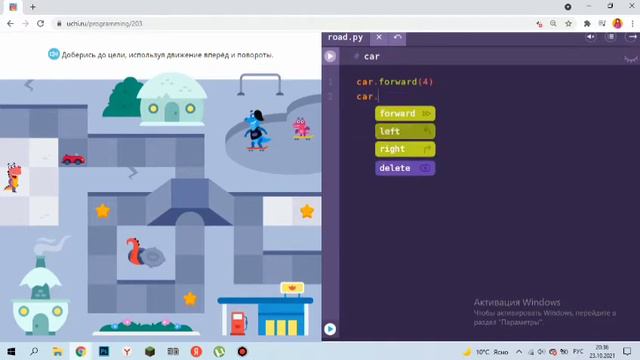The width and height of the screenshot is (640, 360).
Task: Click the round play button at bottom of editor
Action: point(330,329)
